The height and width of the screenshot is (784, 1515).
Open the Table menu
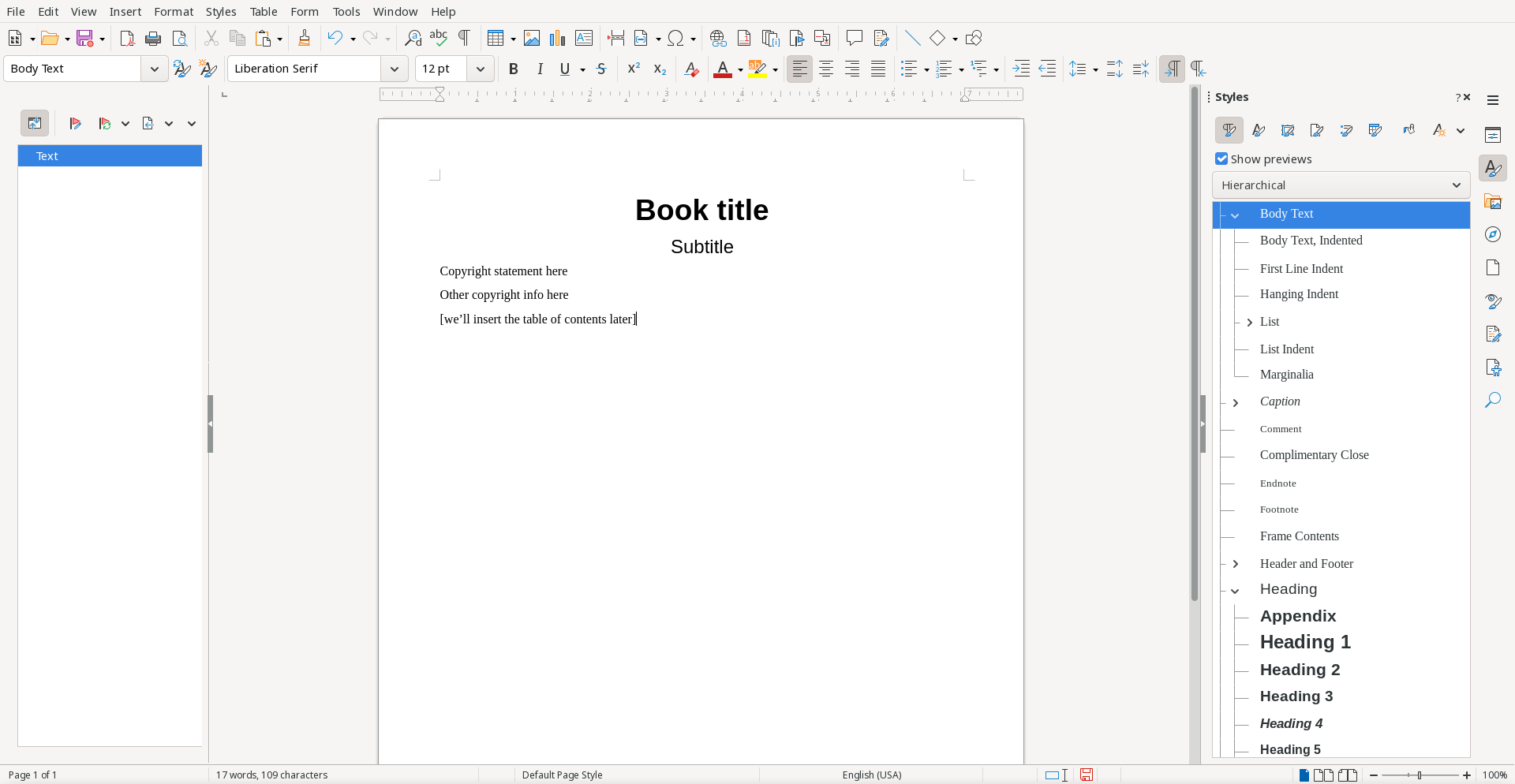point(264,12)
